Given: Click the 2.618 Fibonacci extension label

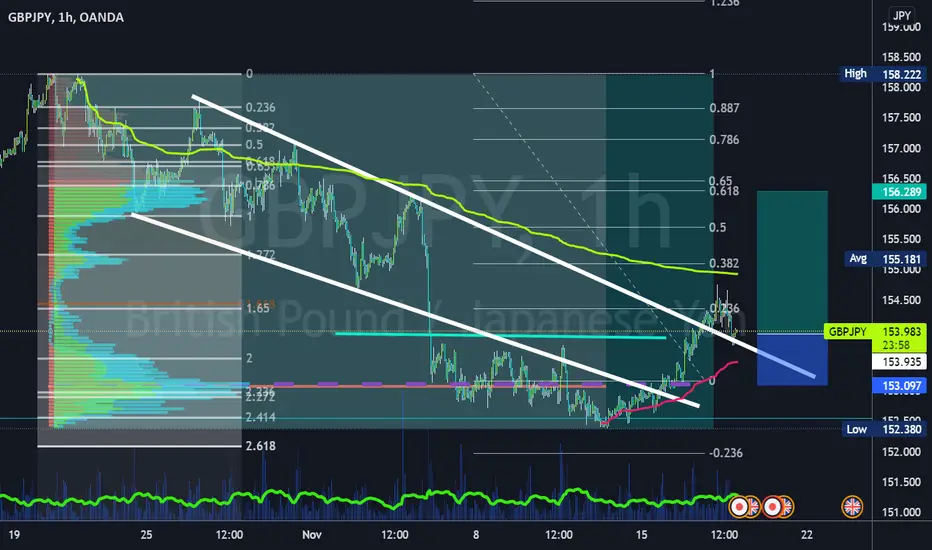Looking at the screenshot, I should pyautogui.click(x=260, y=446).
